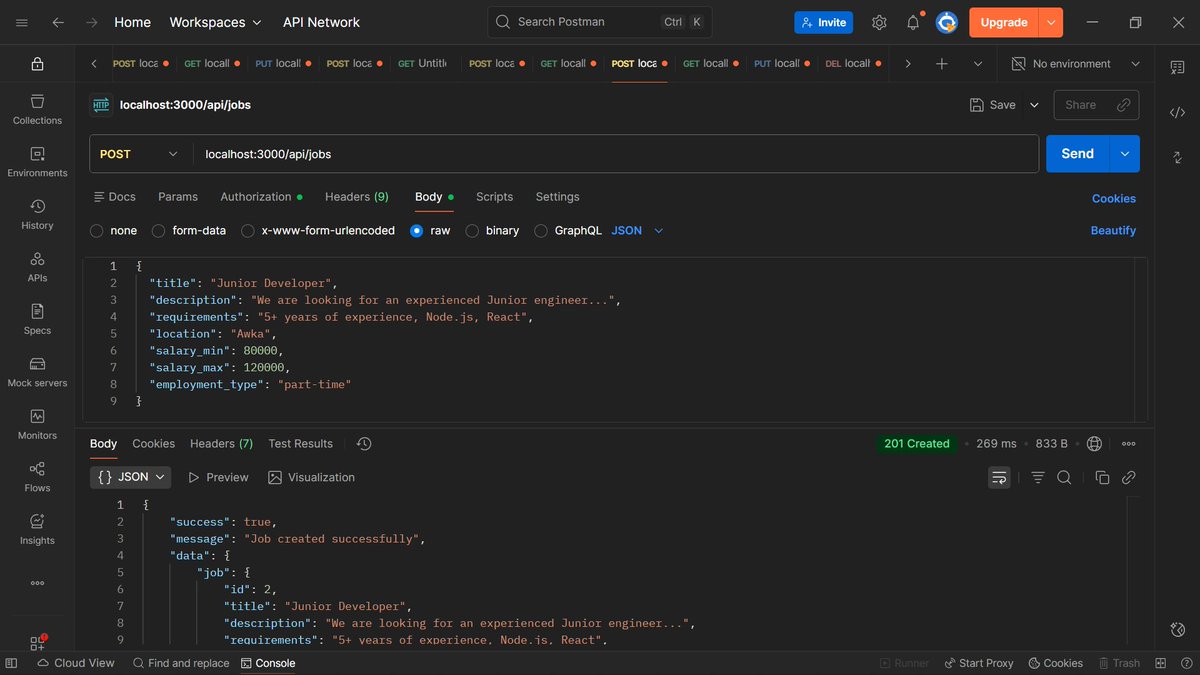Image resolution: width=1200 pixels, height=675 pixels.
Task: Switch to the request Params tab
Action: [x=178, y=197]
